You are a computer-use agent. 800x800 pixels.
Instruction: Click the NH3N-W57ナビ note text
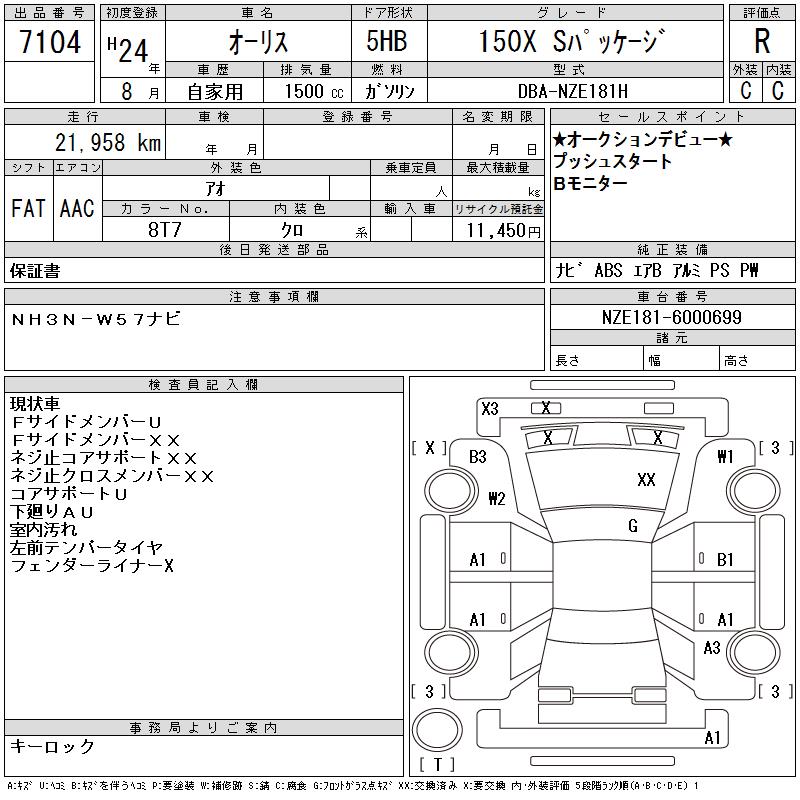coord(97,318)
